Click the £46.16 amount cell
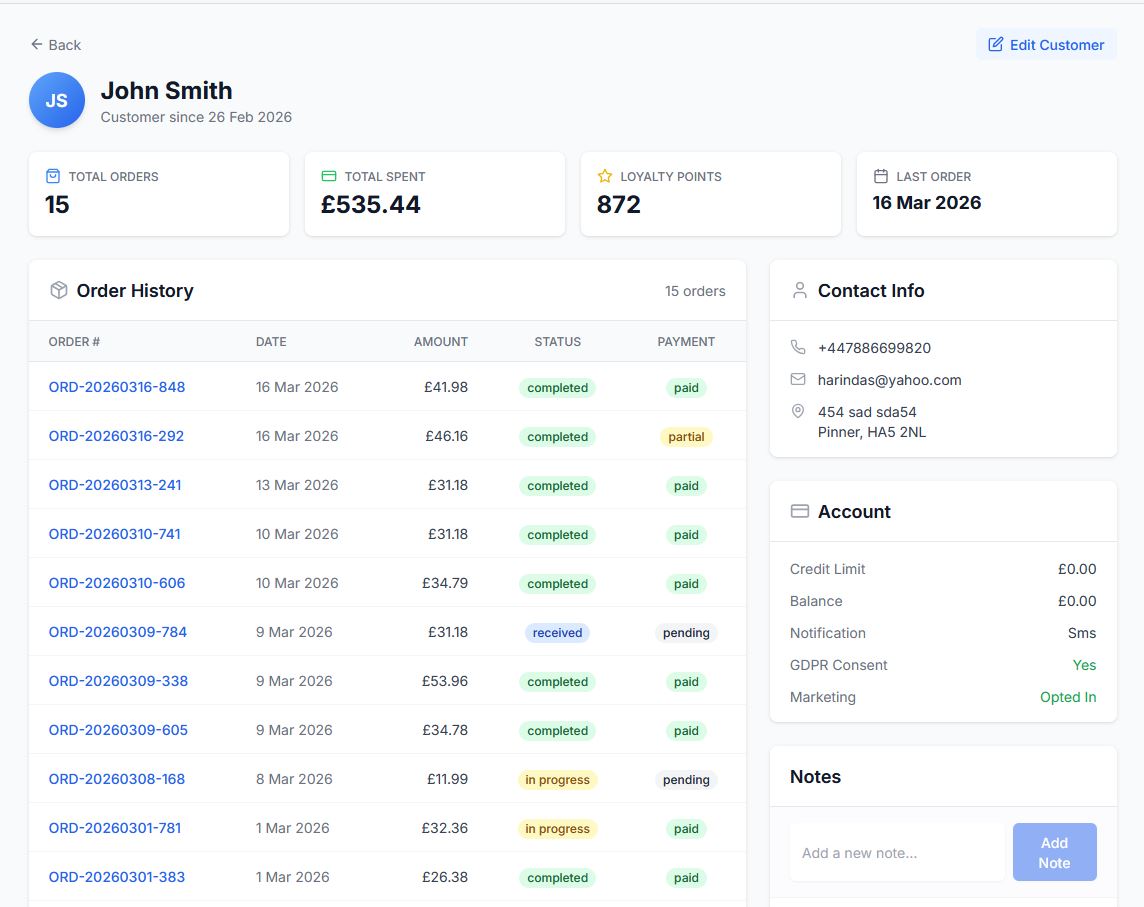Viewport: 1144px width, 907px height. (x=447, y=436)
